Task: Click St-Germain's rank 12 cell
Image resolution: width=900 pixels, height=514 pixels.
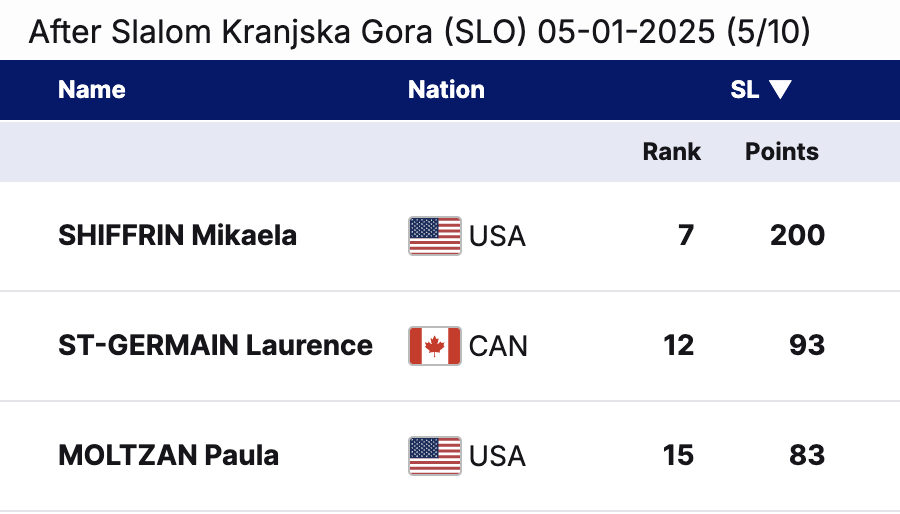Action: [x=678, y=346]
